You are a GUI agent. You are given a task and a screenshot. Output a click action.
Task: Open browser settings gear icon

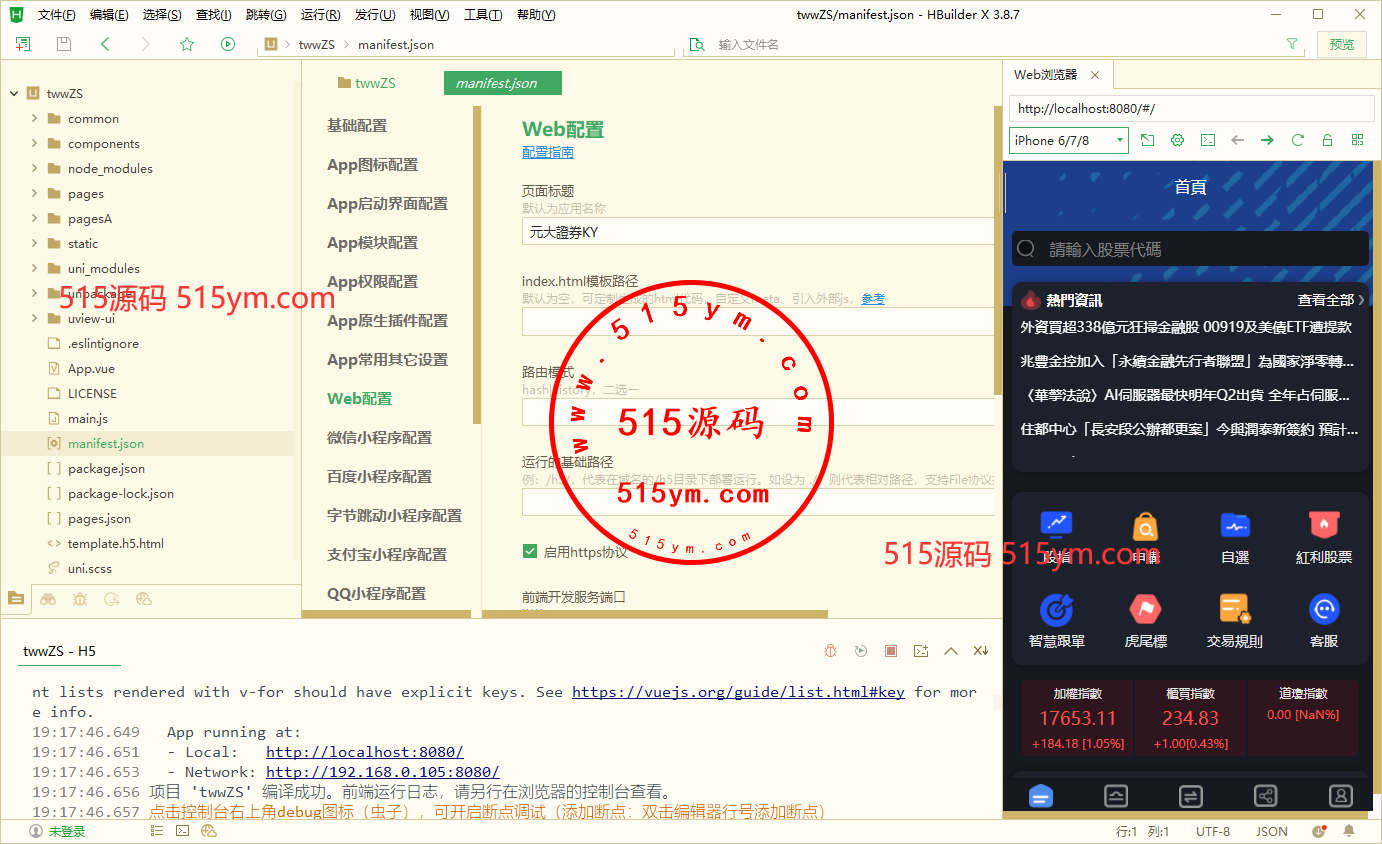[x=1177, y=140]
